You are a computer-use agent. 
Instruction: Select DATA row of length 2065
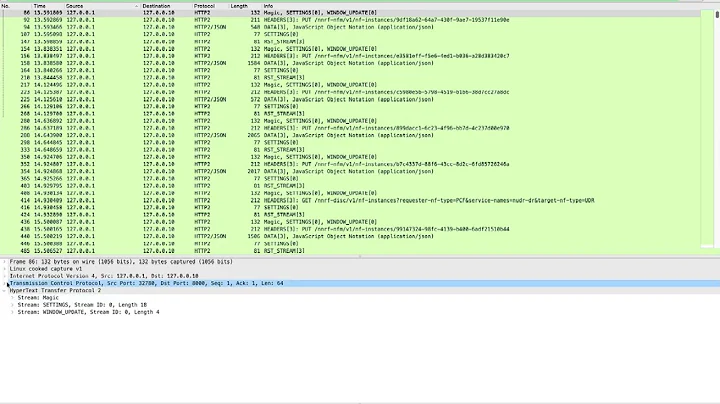point(350,135)
